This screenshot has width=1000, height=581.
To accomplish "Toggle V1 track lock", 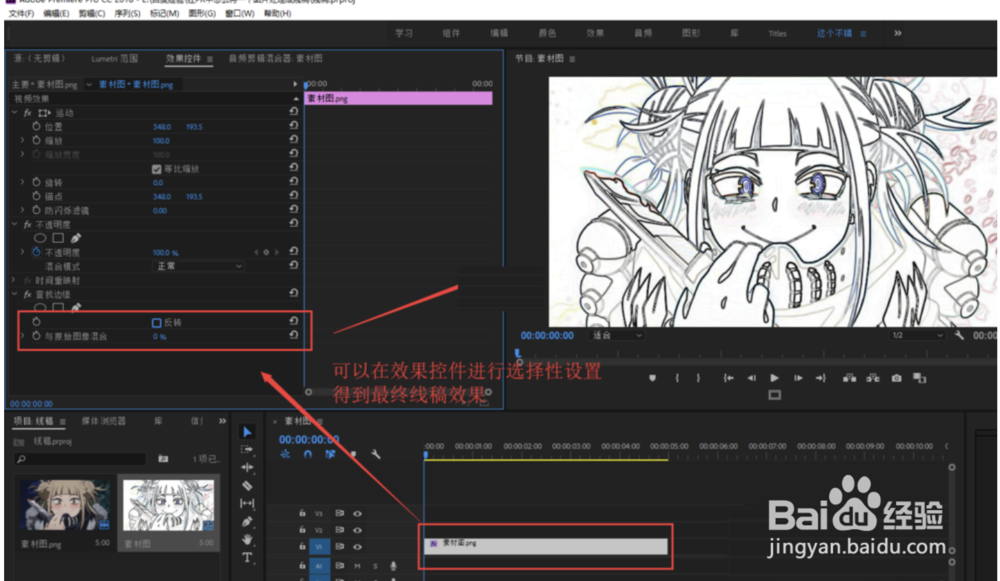I will pos(302,547).
